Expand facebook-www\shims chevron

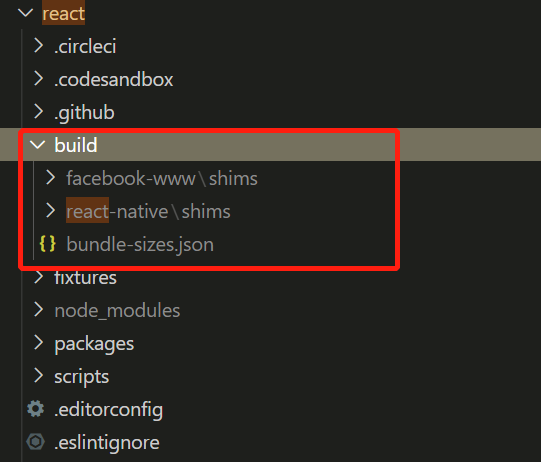pyautogui.click(x=51, y=178)
